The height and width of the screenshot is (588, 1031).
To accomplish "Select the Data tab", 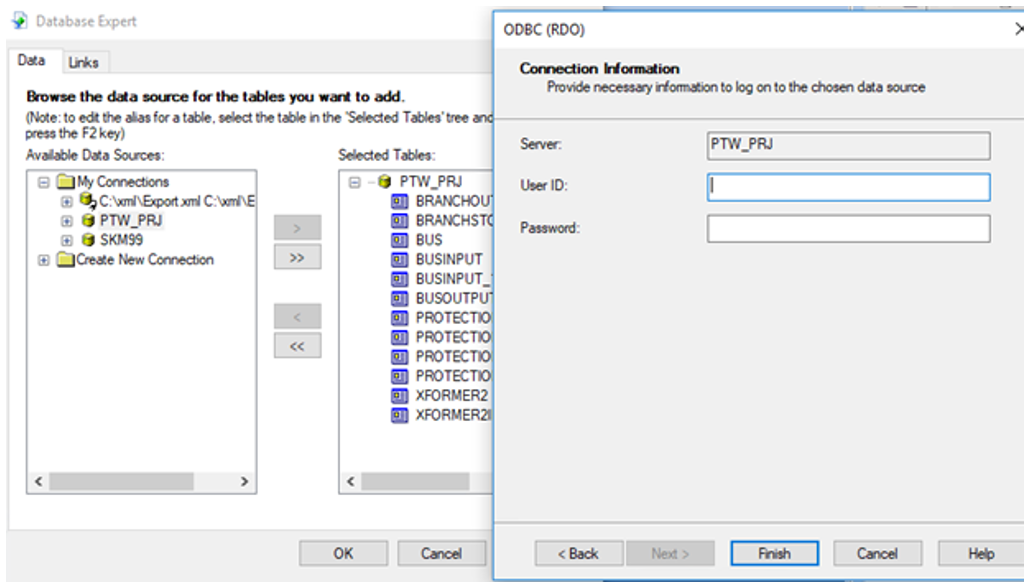I will [x=32, y=61].
